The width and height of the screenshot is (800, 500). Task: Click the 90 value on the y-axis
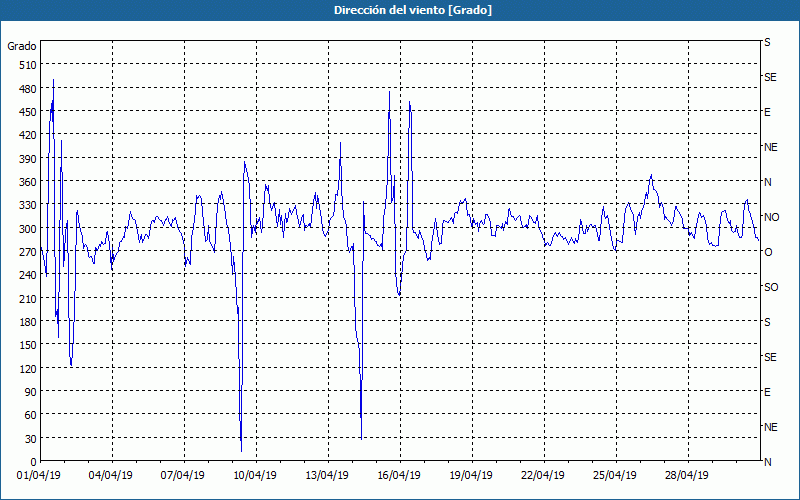pyautogui.click(x=31, y=391)
